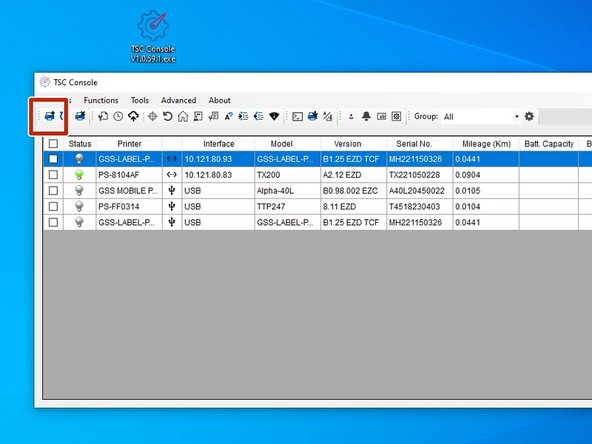Click the Status column header
592x444 pixels.
(x=80, y=144)
